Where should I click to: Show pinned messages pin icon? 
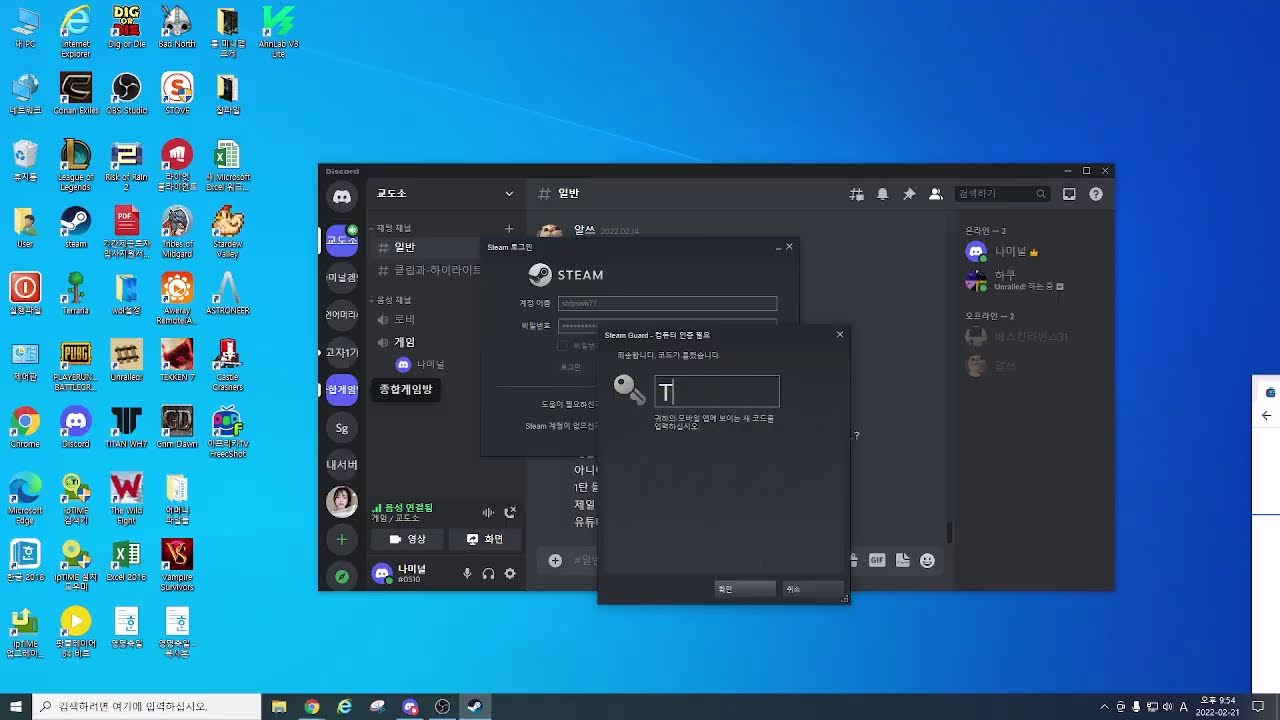pyautogui.click(x=909, y=194)
